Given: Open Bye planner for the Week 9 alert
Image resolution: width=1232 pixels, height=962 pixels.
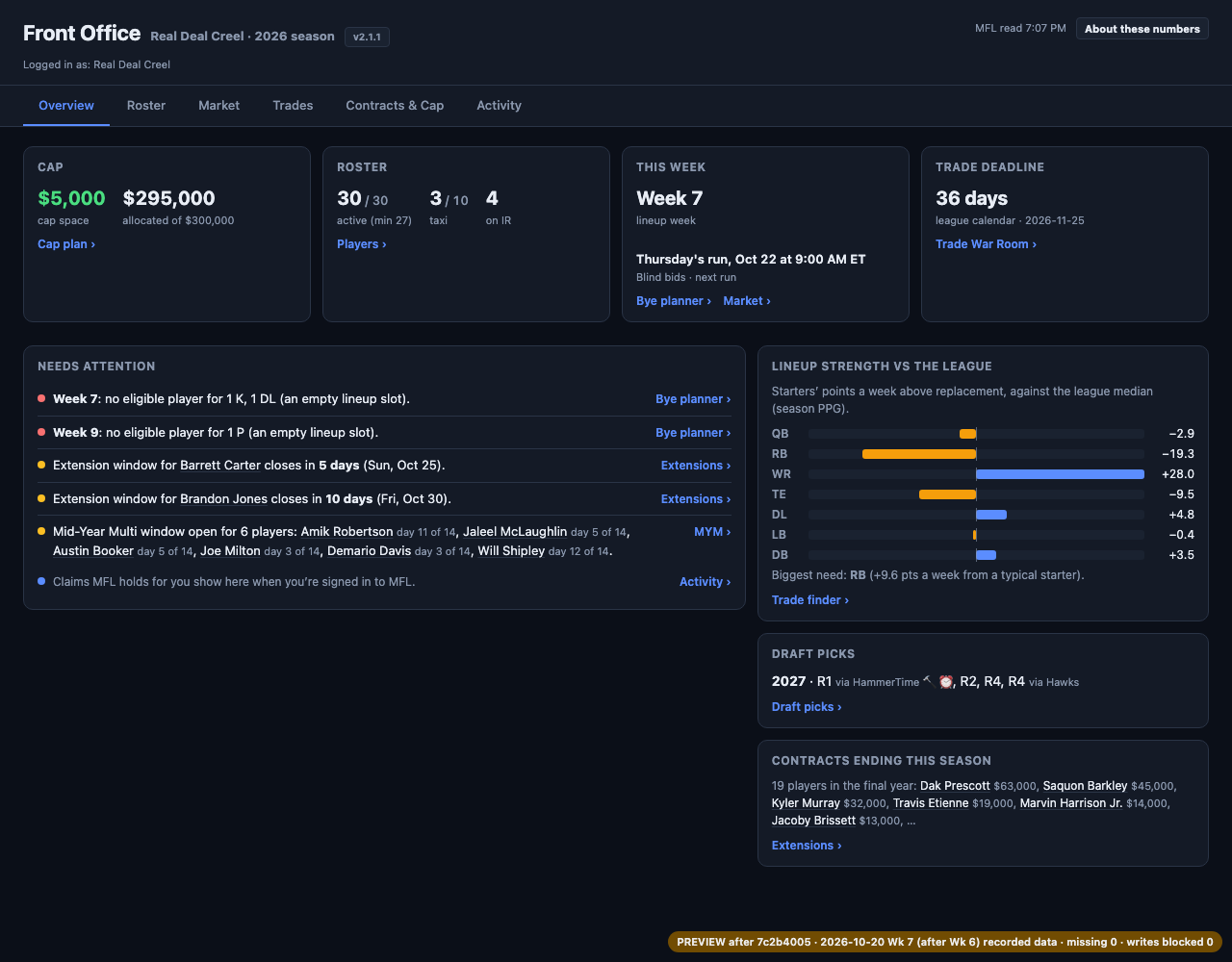Looking at the screenshot, I should click(693, 433).
